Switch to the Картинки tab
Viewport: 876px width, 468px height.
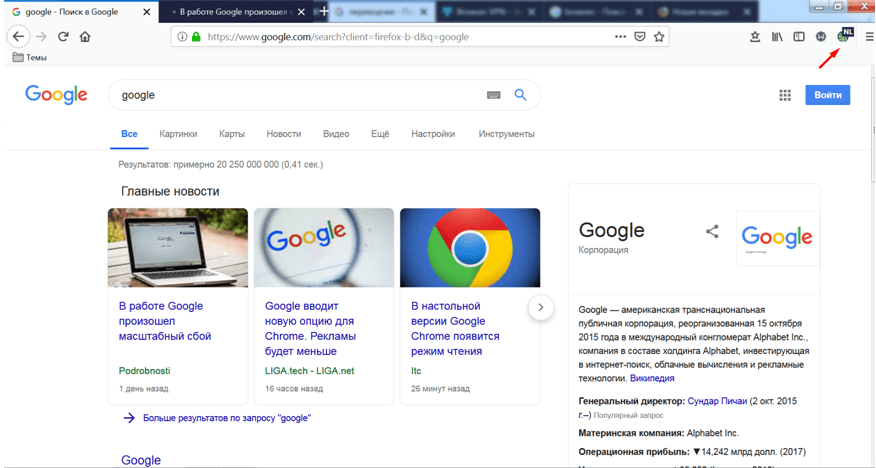coord(178,134)
